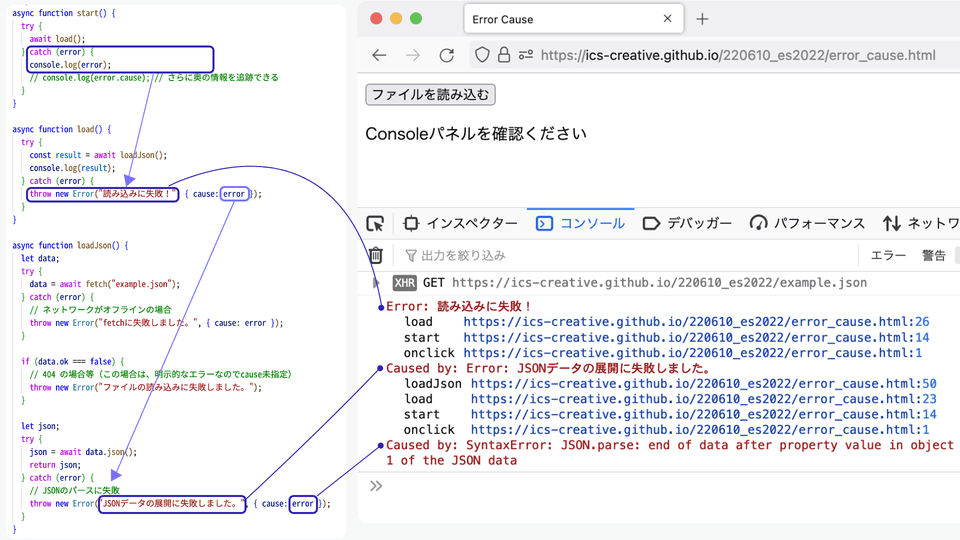960x540 pixels.
Task: Click the ファイルを読み込む button
Action: (430, 95)
